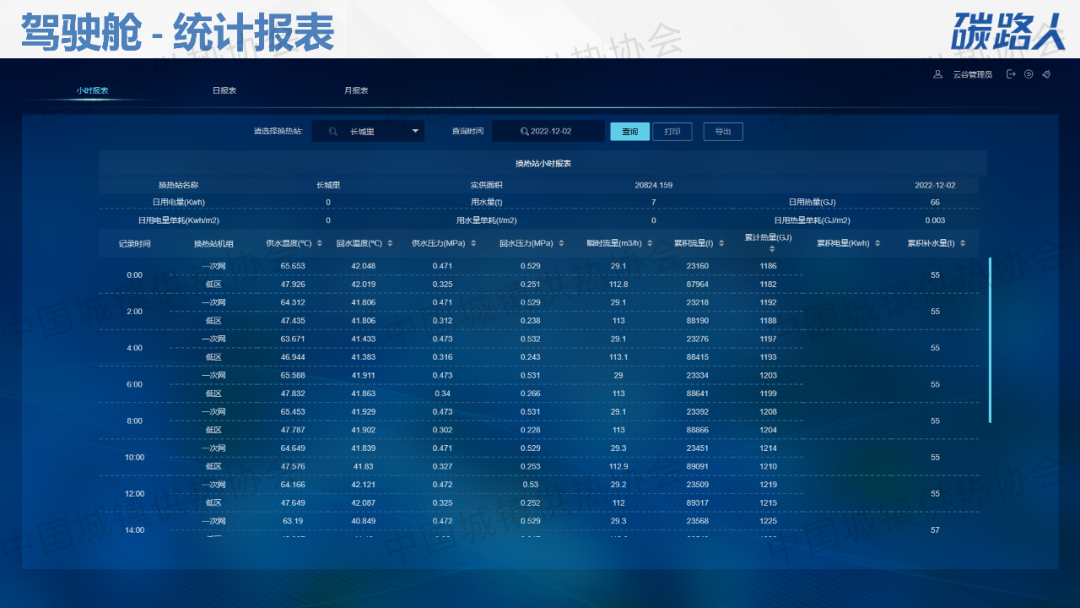Sort by 供水温度 column arrows

(320, 243)
